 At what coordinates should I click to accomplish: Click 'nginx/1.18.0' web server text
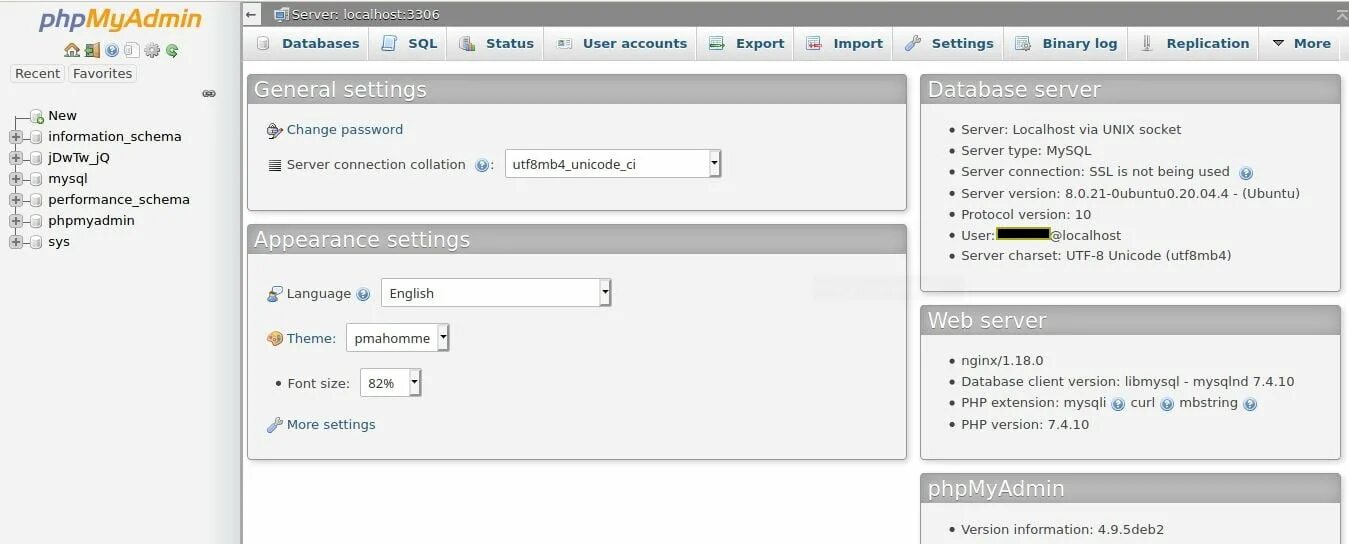tap(1002, 361)
